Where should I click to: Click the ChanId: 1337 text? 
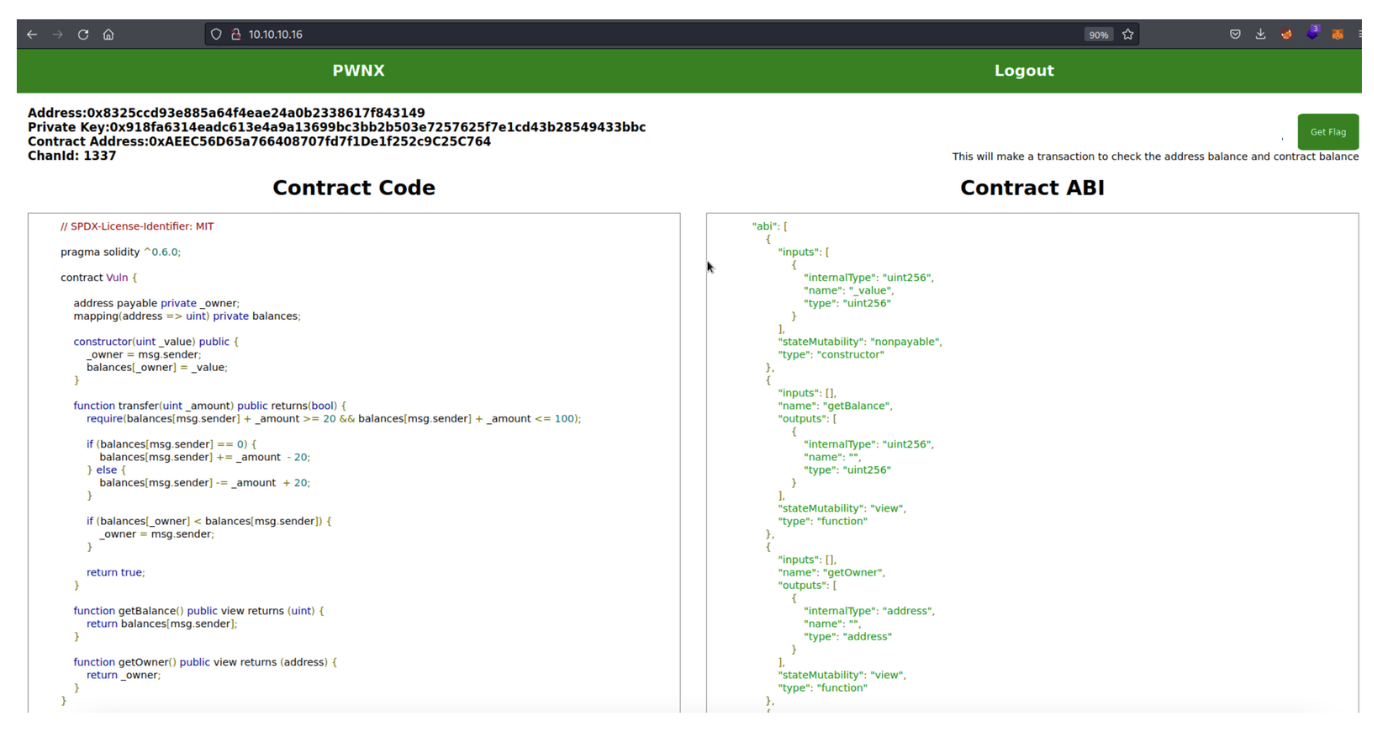point(72,156)
